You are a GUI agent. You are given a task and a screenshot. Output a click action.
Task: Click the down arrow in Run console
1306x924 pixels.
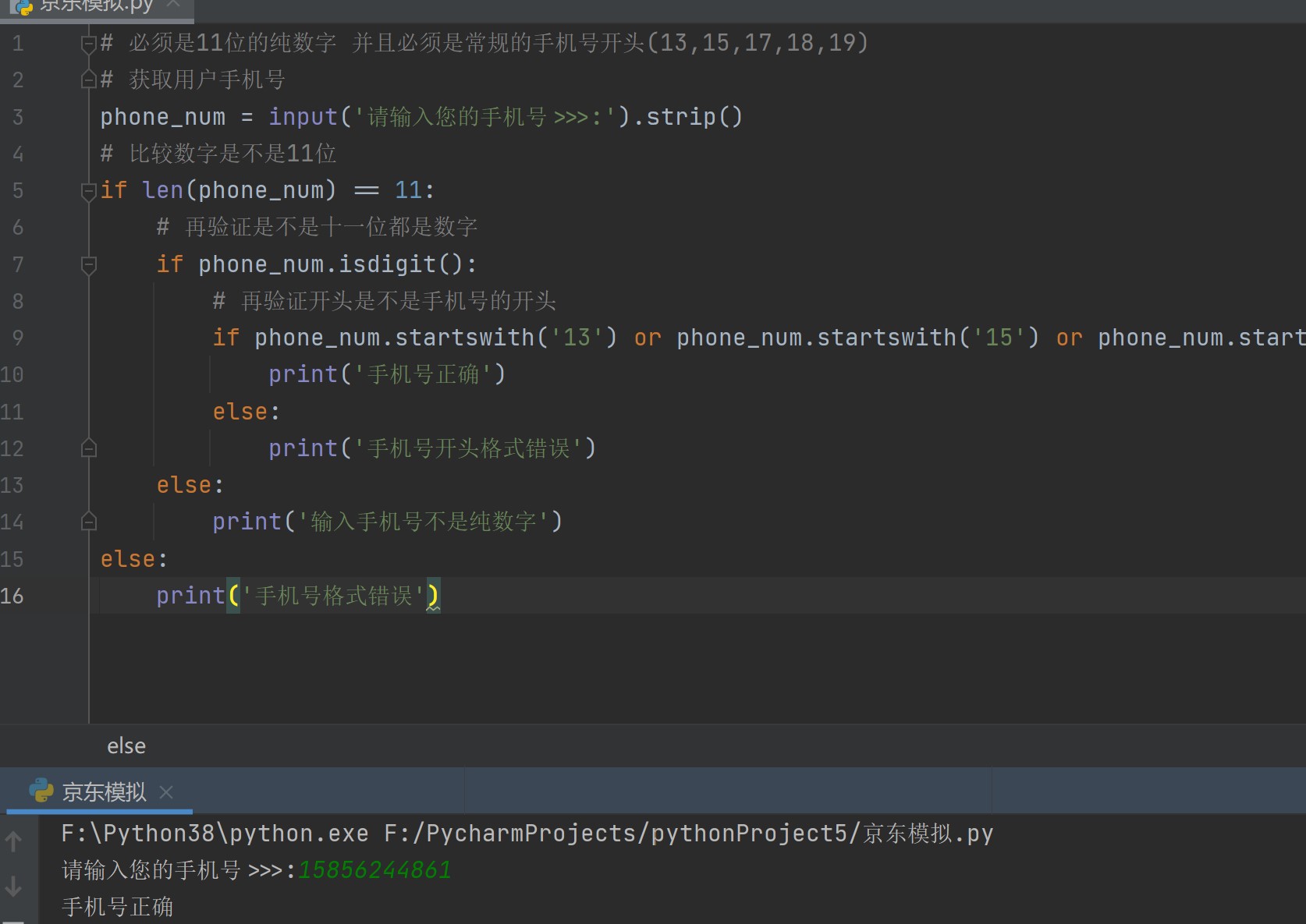tap(13, 886)
